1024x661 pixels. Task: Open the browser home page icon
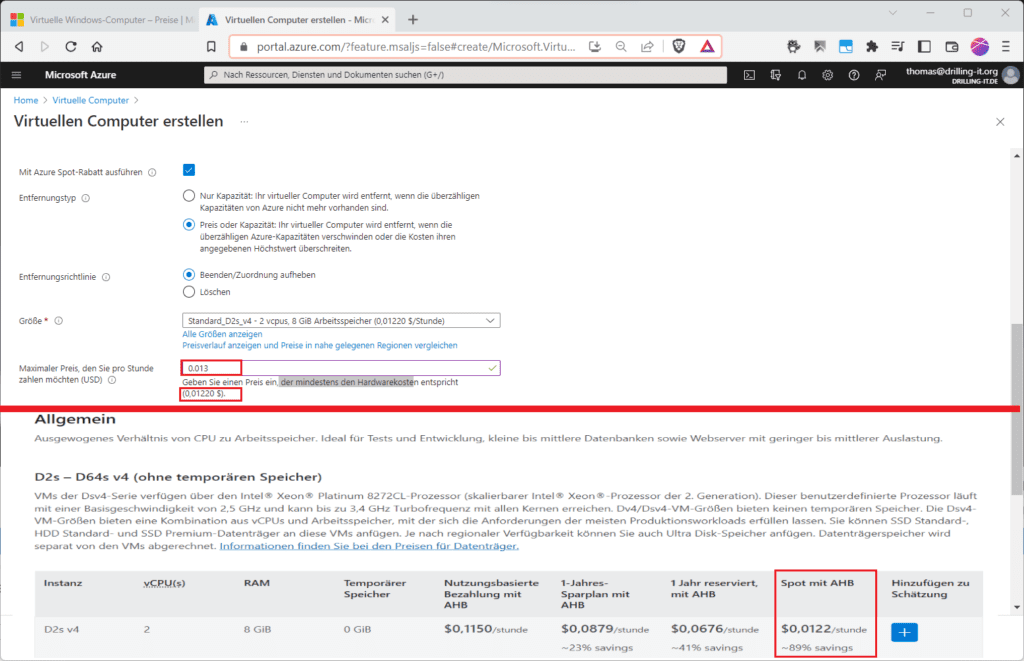(x=97, y=46)
